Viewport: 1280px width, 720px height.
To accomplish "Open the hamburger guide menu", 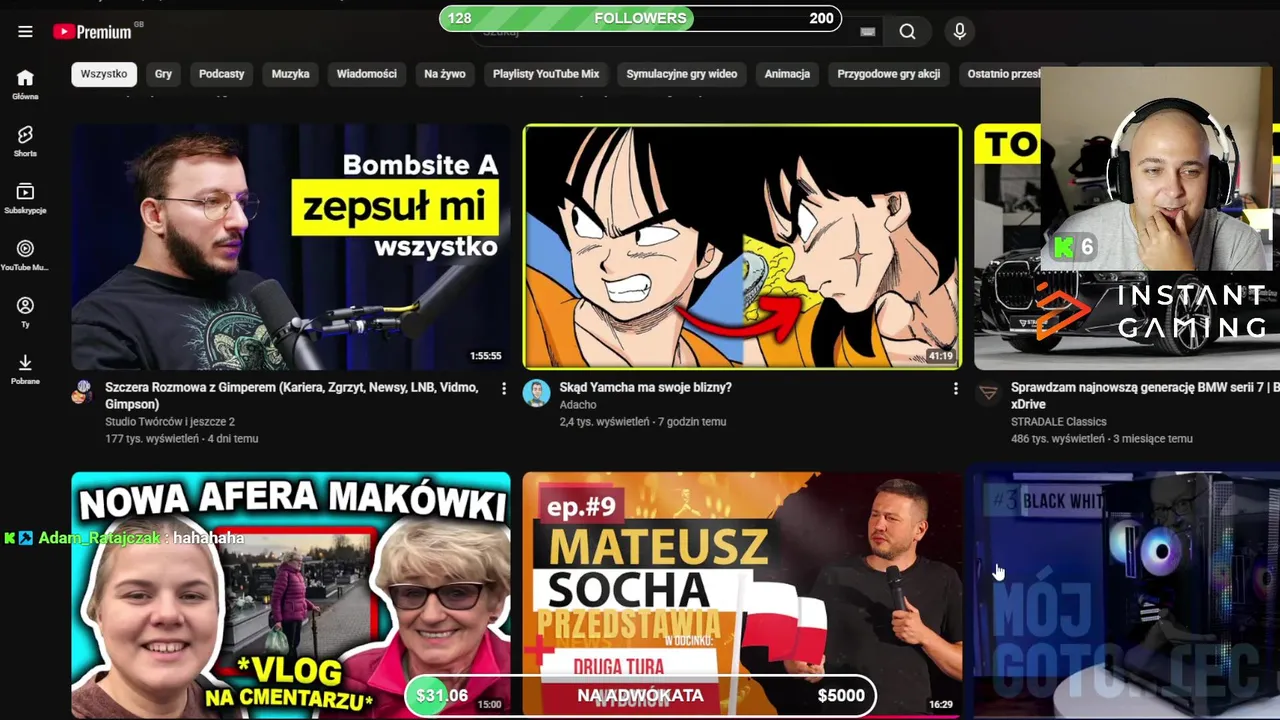I will coord(25,31).
